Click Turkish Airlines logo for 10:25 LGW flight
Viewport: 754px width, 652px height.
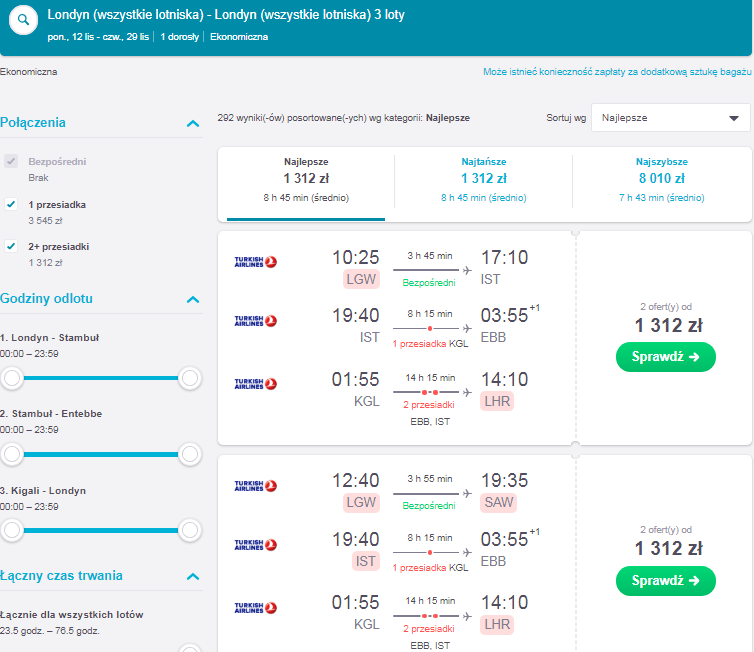coord(255,262)
